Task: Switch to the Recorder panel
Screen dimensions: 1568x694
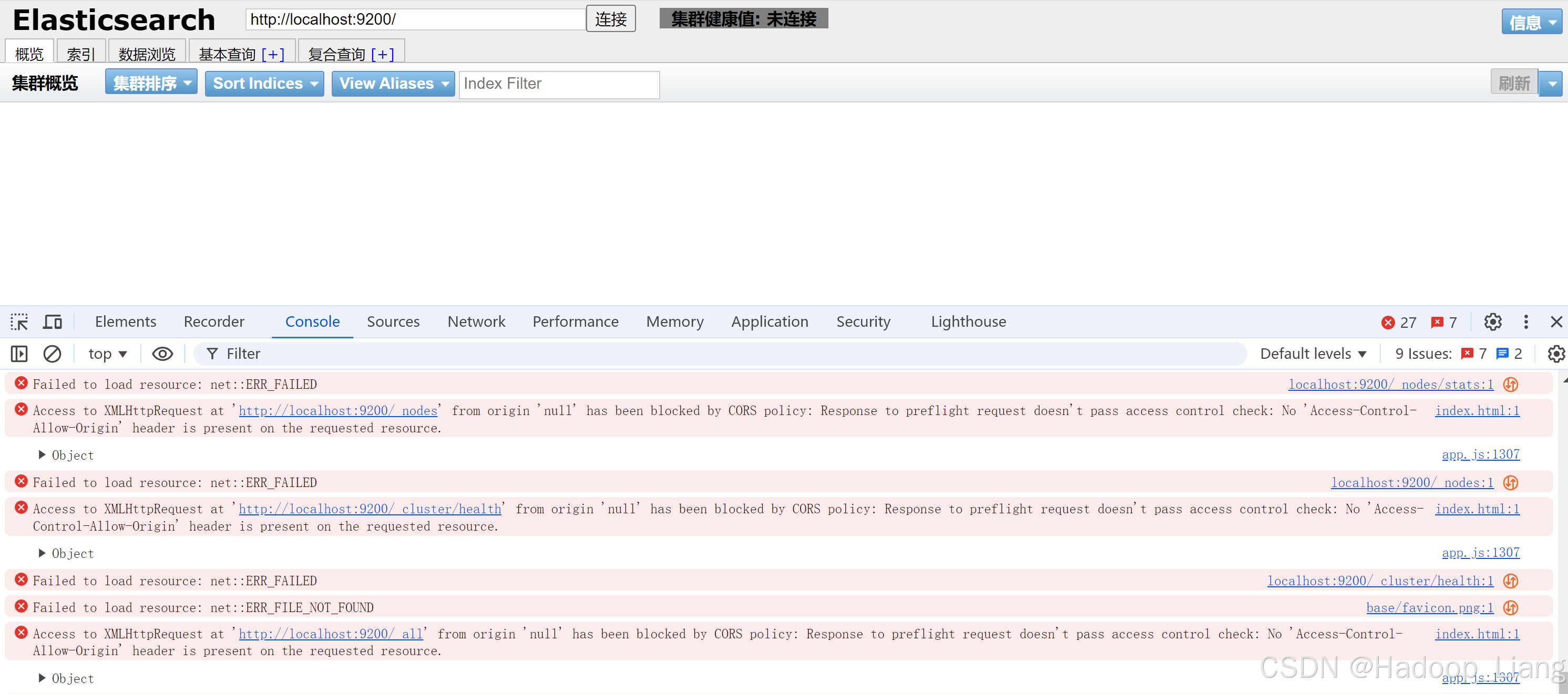Action: click(213, 322)
